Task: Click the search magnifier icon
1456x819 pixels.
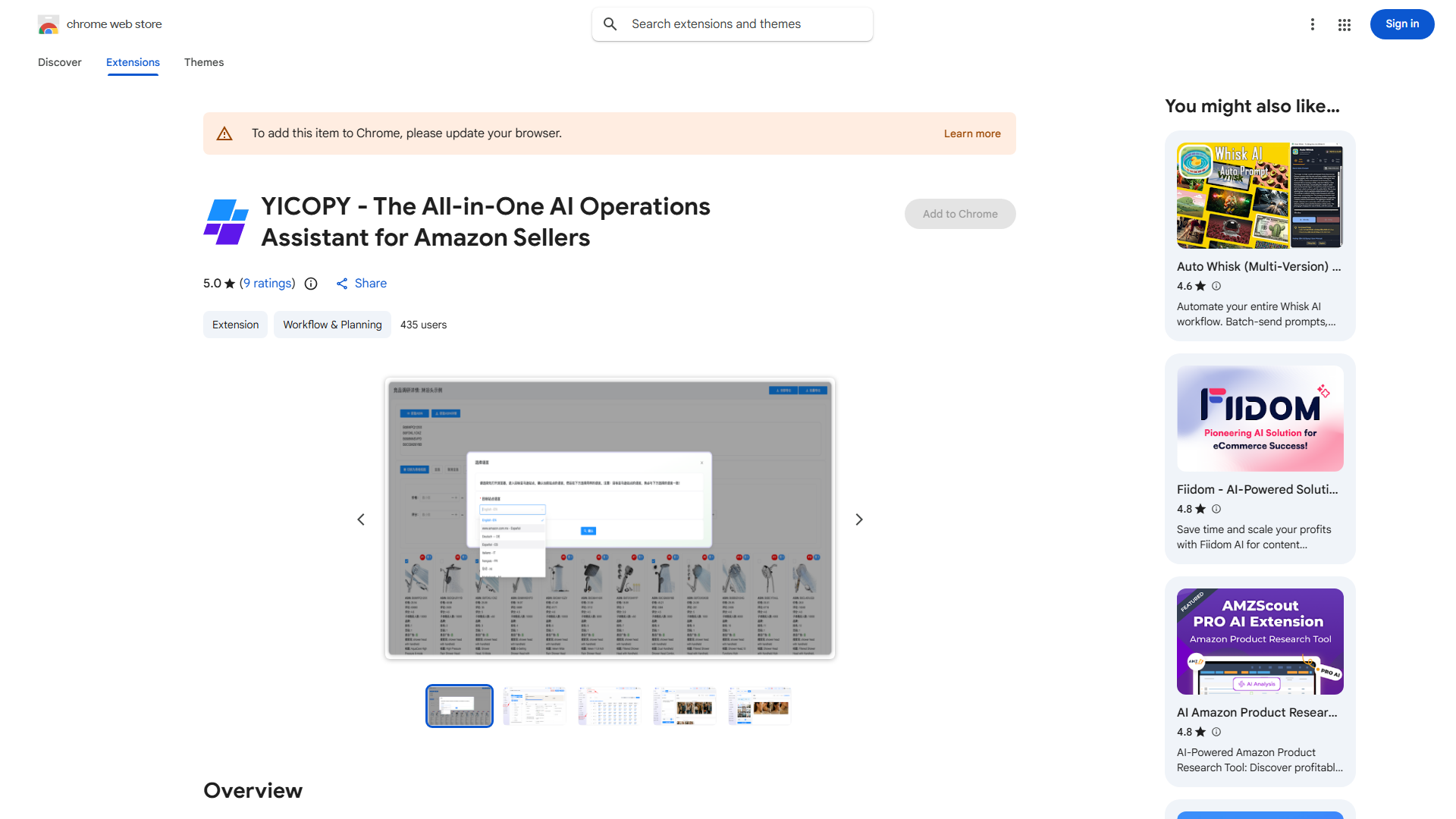Action: tap(610, 24)
